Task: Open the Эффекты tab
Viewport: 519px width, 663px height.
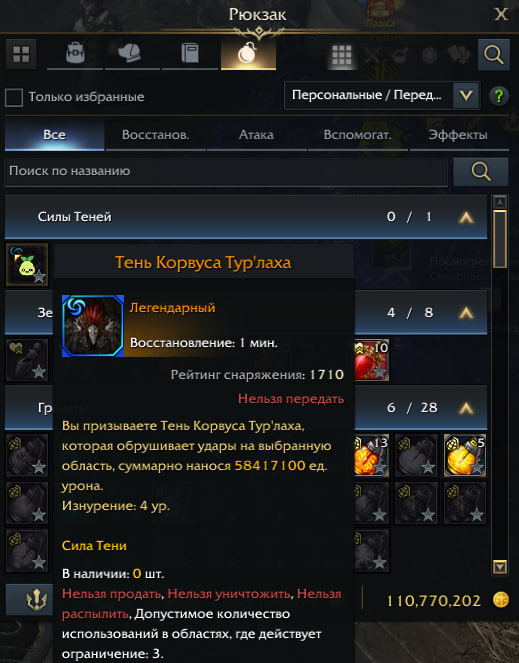Action: (458, 135)
